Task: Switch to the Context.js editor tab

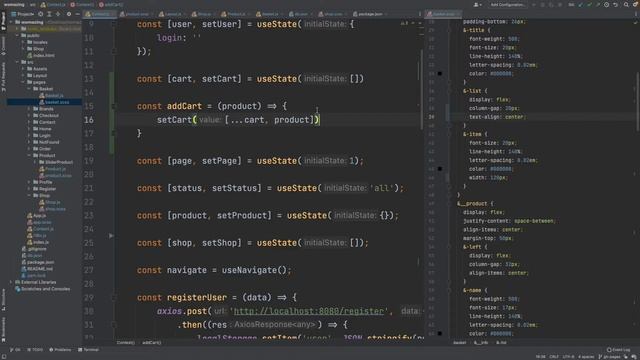Action: 99,14
